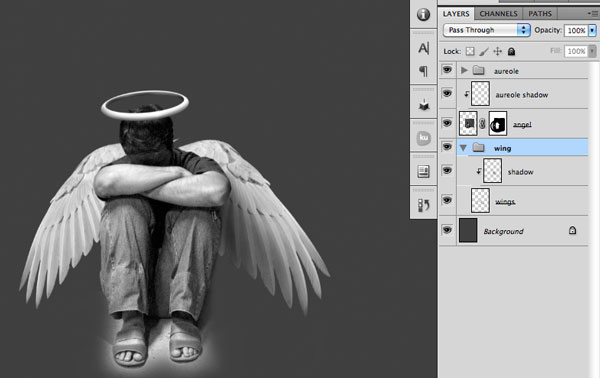
Task: Select the aureole shadow layer
Action: pyautogui.click(x=522, y=94)
